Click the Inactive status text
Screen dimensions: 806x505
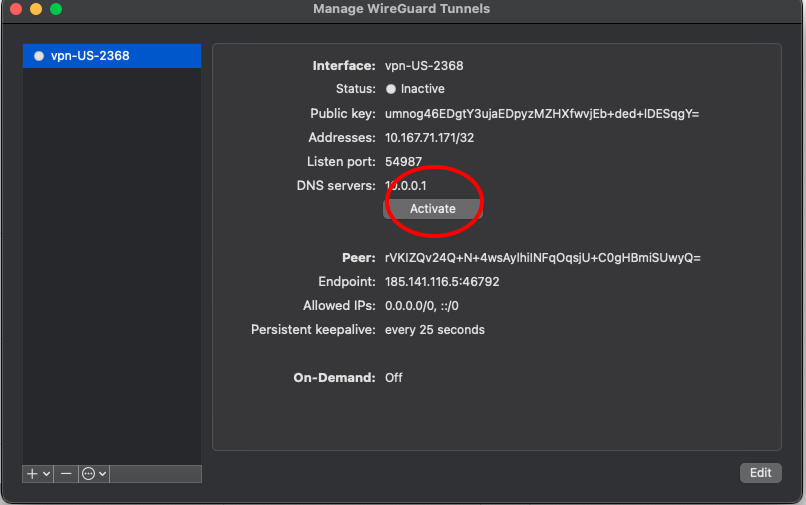tap(423, 89)
